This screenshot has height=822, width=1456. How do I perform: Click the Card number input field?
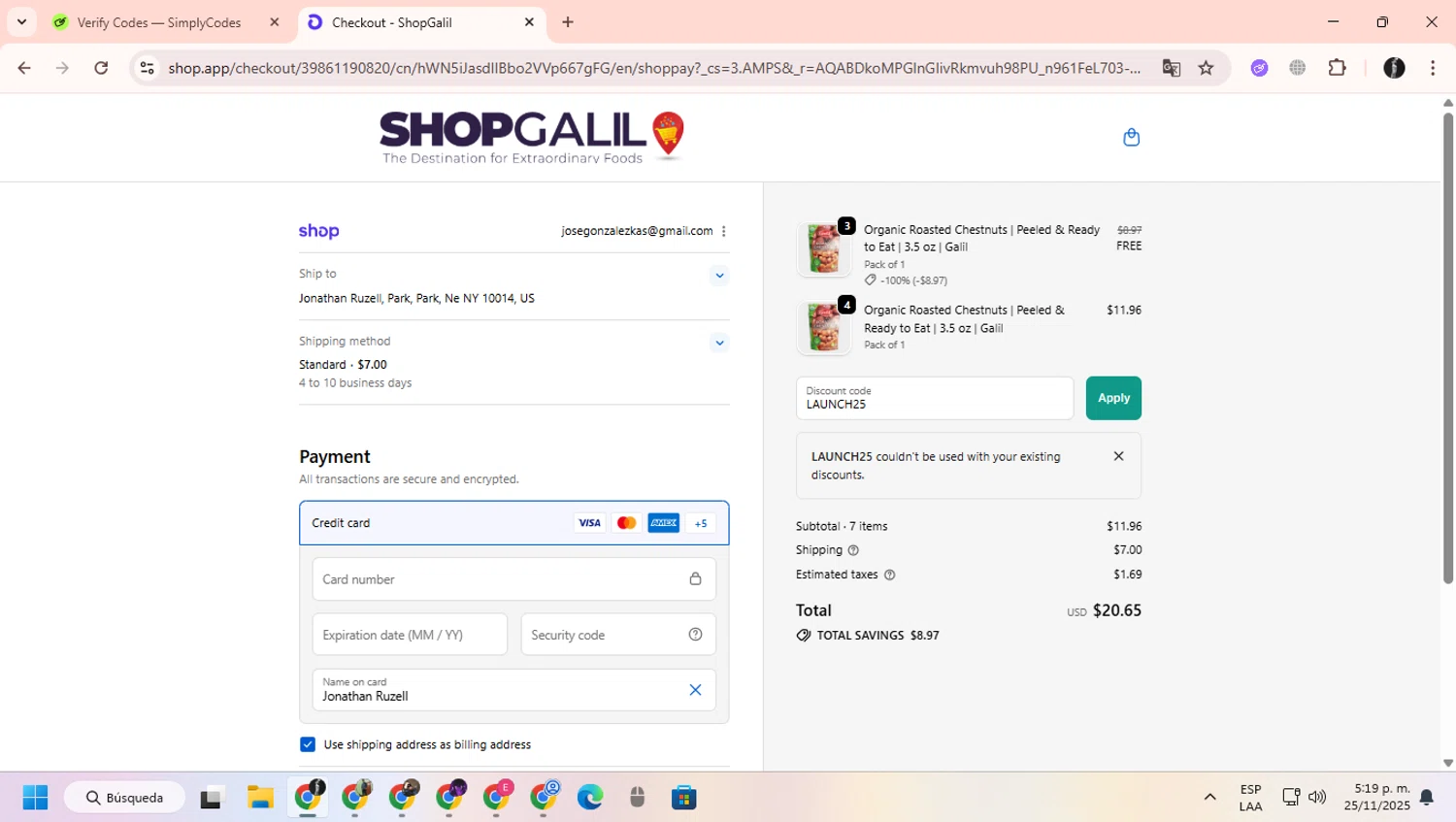click(513, 579)
